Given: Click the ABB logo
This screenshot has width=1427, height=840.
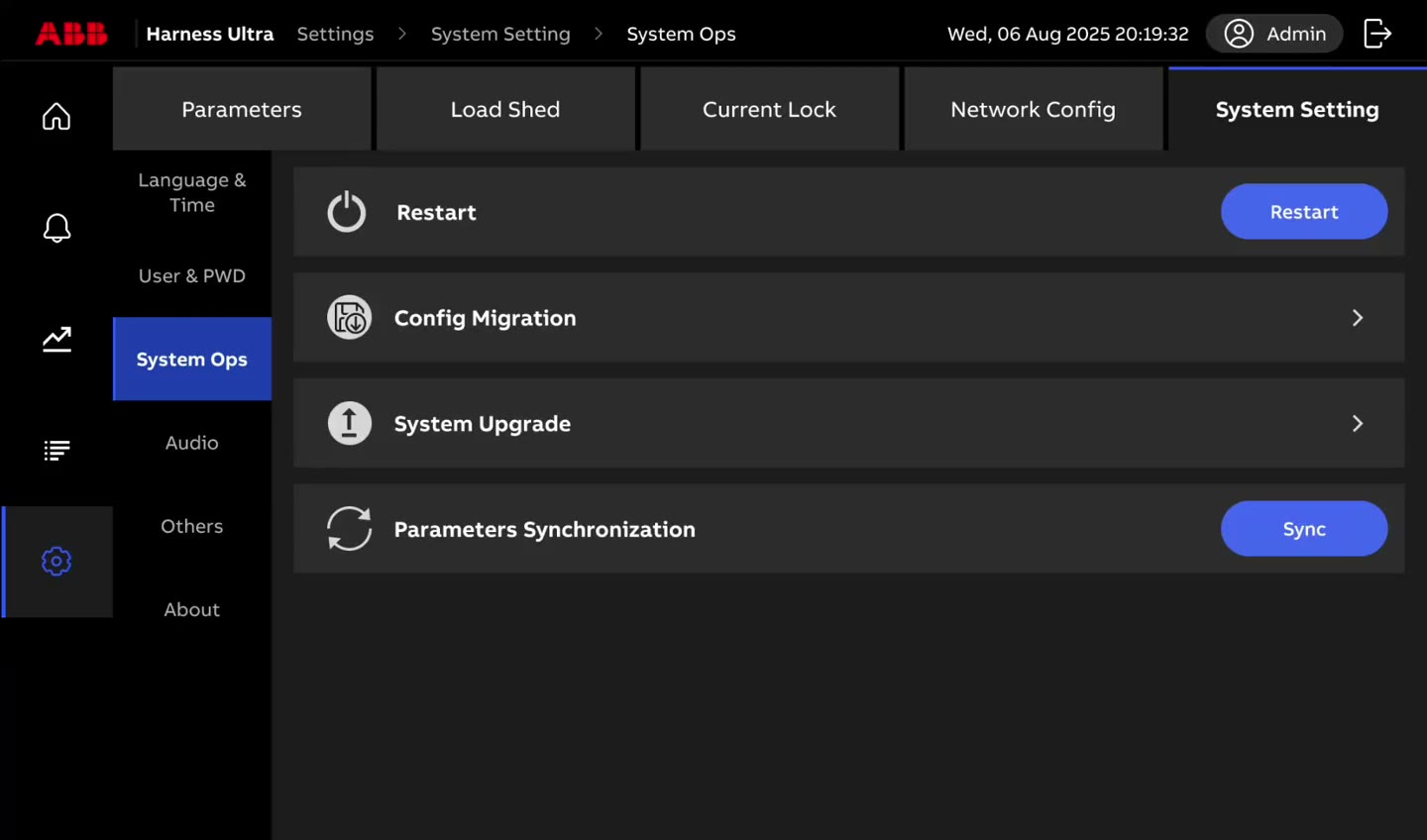Looking at the screenshot, I should pos(71,34).
